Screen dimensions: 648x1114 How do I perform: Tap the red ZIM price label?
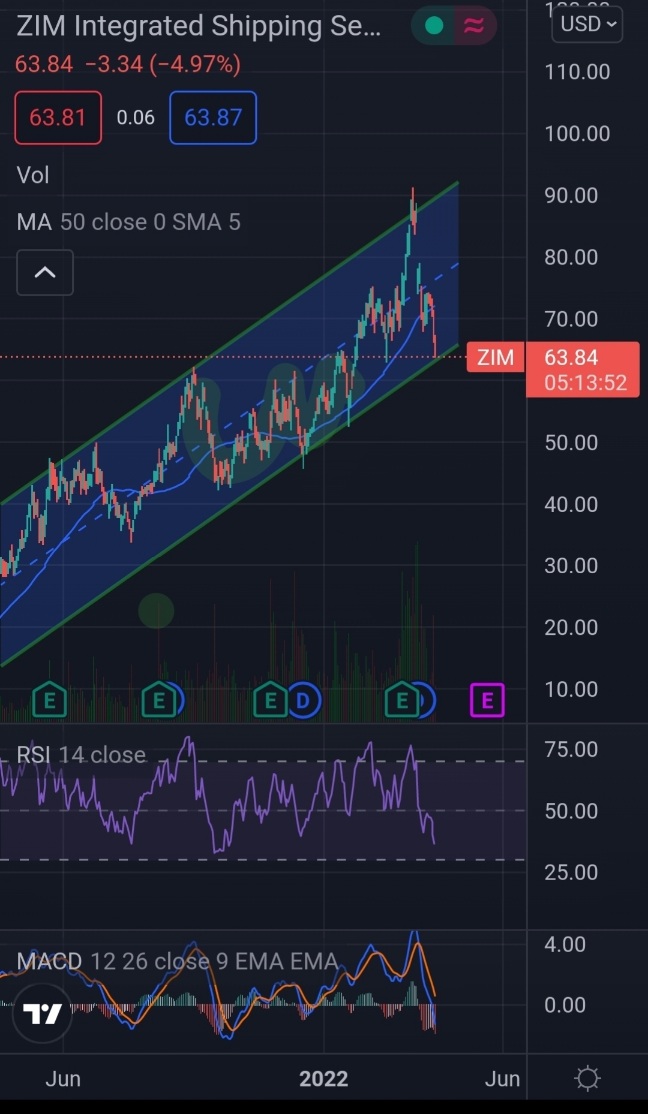coord(496,357)
